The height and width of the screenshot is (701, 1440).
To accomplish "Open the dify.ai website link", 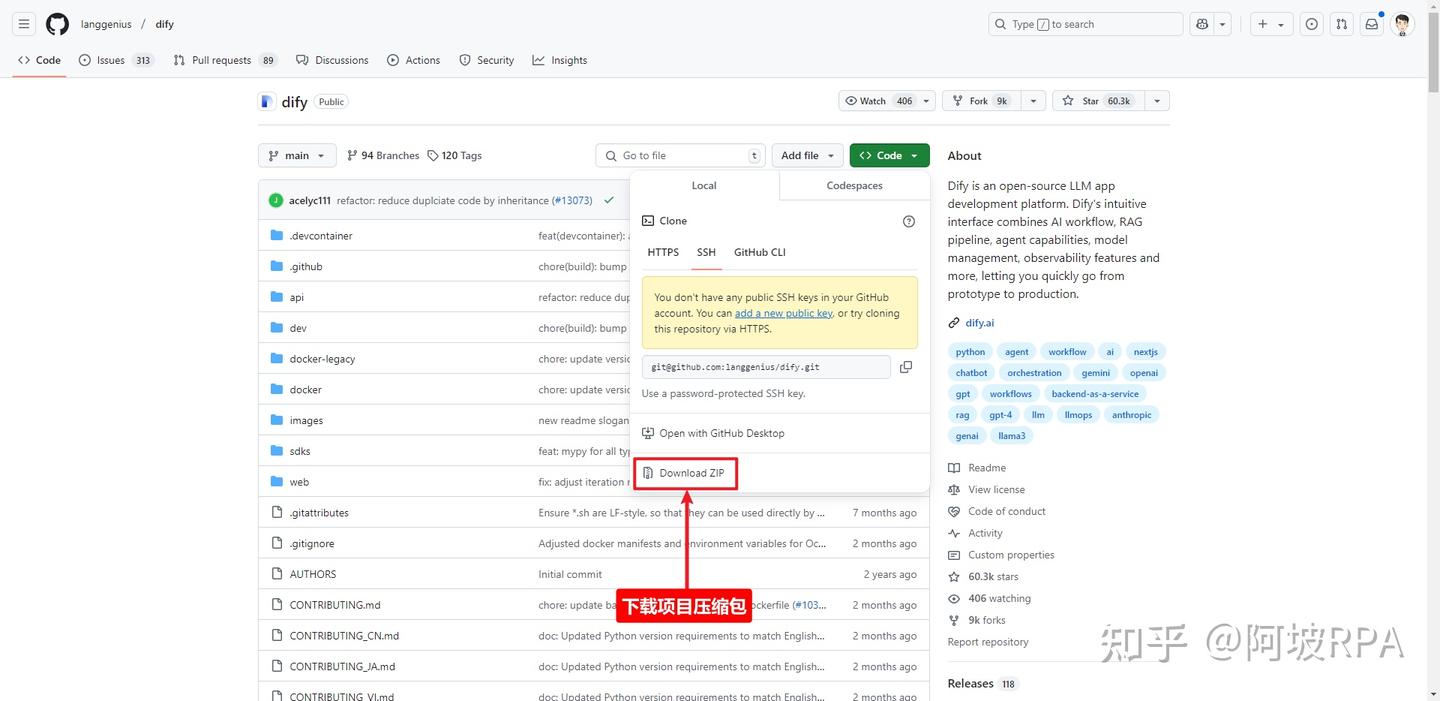I will (979, 323).
